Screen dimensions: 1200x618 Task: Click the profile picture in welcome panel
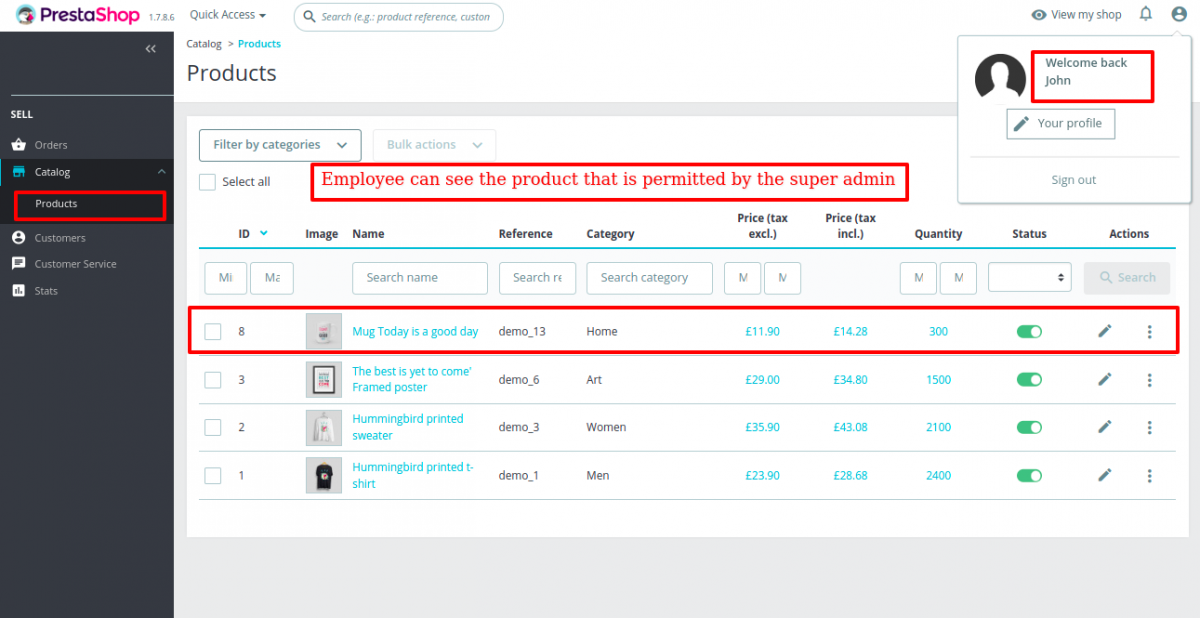(1000, 79)
